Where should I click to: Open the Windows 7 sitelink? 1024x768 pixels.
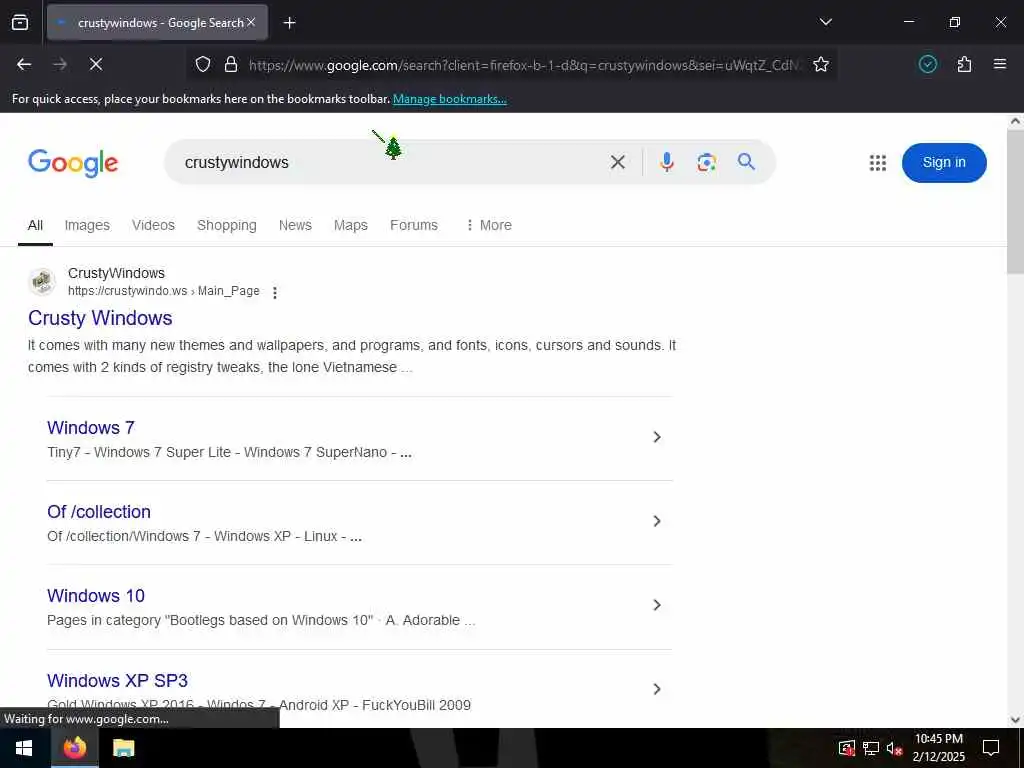click(91, 428)
